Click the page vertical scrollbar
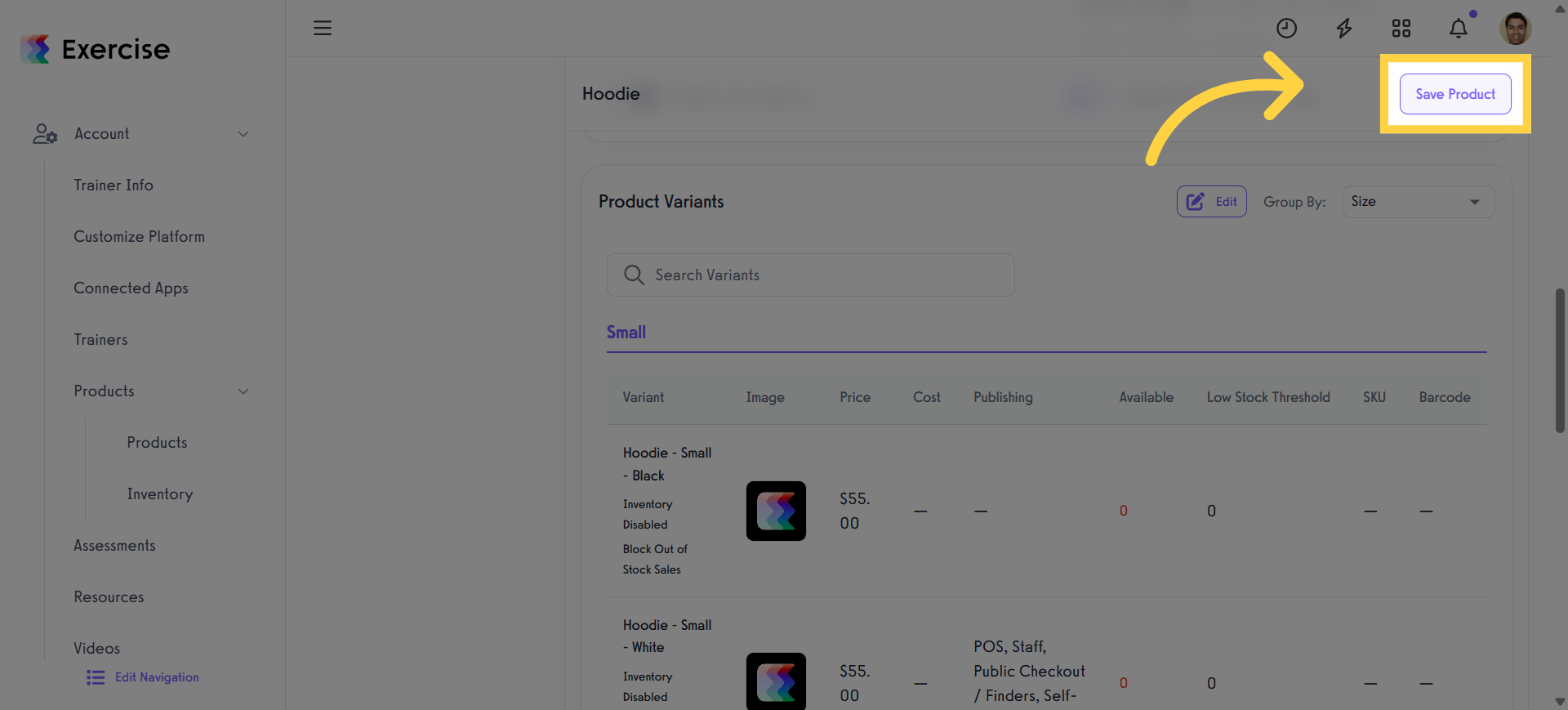Screen dimensions: 1568x710 [x=1560, y=360]
